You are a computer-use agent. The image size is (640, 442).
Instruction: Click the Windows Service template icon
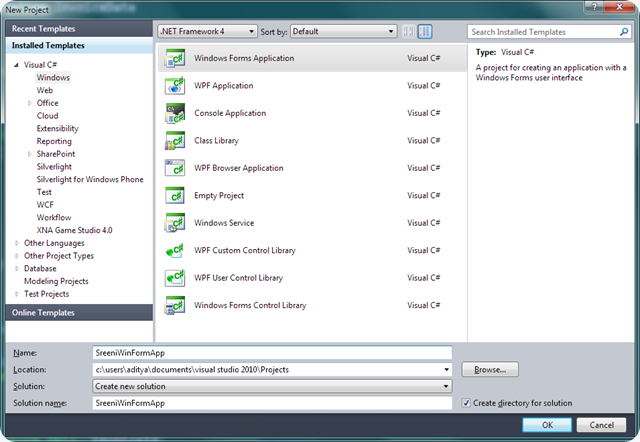tap(175, 223)
